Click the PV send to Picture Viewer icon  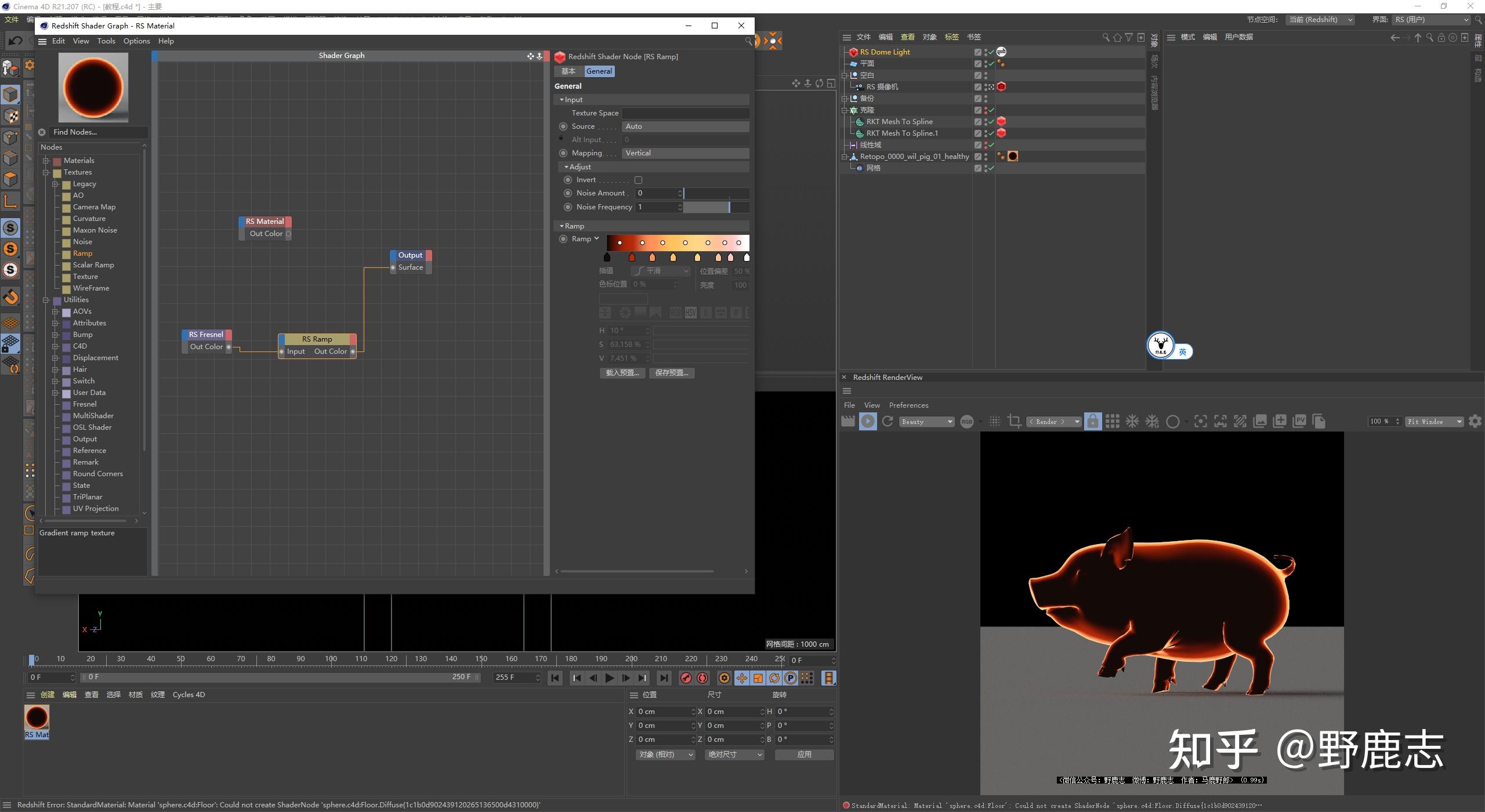tap(1299, 422)
